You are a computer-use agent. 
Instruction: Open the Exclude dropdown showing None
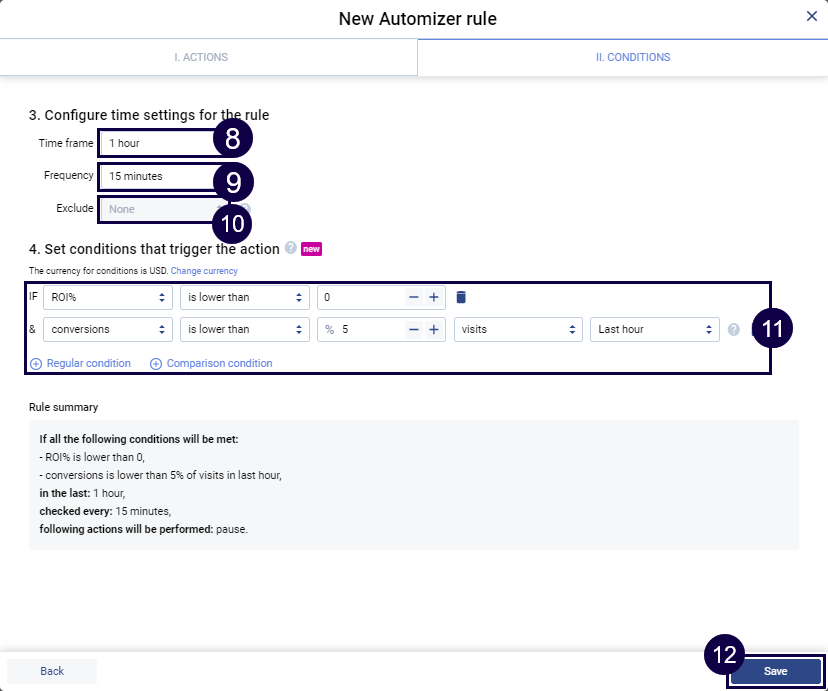point(156,209)
